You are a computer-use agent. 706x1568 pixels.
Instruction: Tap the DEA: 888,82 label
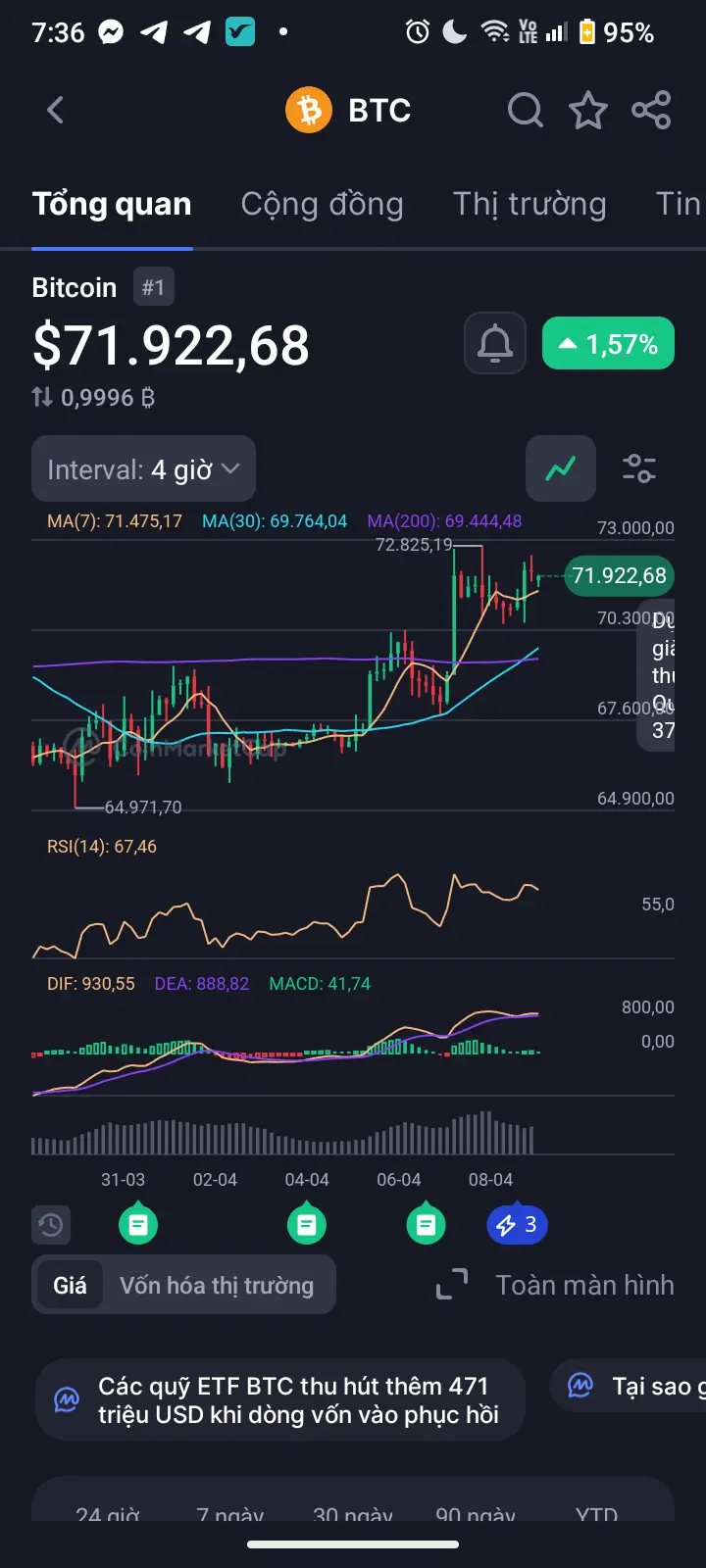(x=202, y=984)
